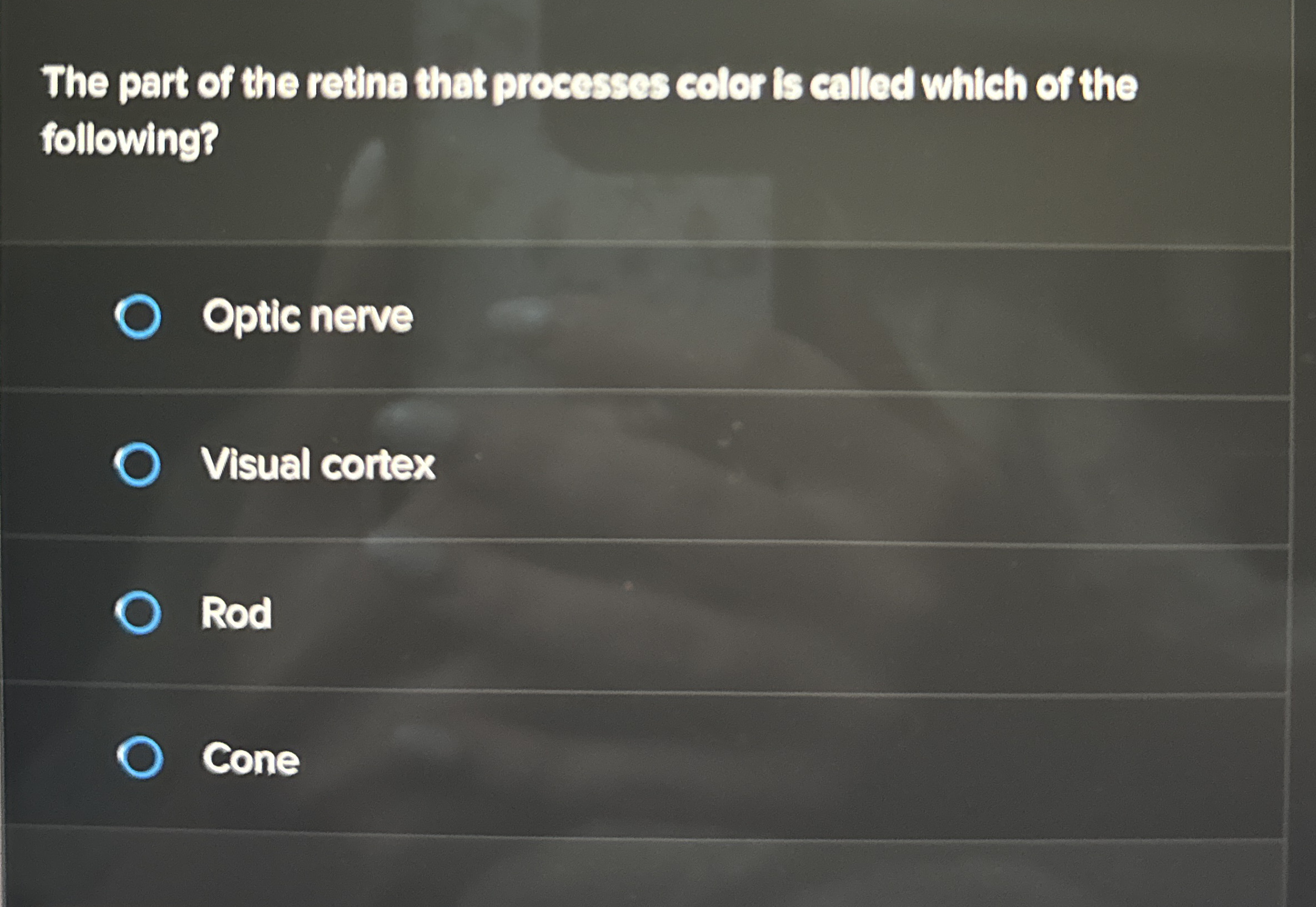Click the second answer row
The image size is (1316, 907).
(625, 463)
